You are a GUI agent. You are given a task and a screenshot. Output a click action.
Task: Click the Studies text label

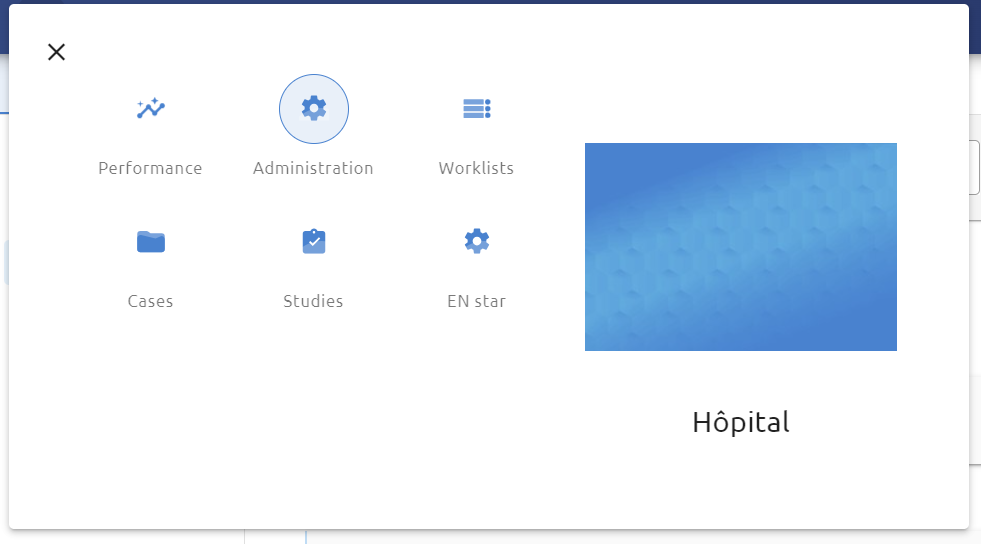[x=313, y=301]
